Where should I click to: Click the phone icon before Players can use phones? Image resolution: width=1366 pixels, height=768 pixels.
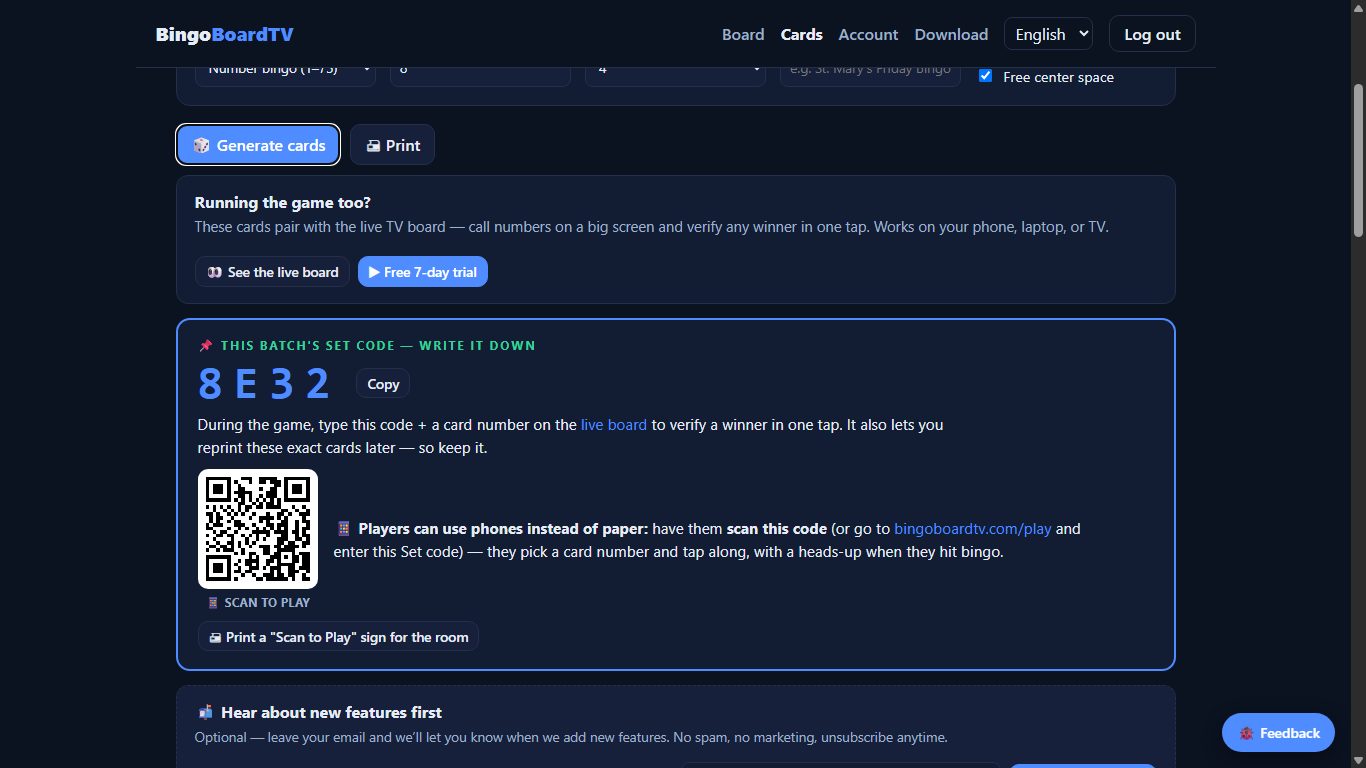pos(343,529)
